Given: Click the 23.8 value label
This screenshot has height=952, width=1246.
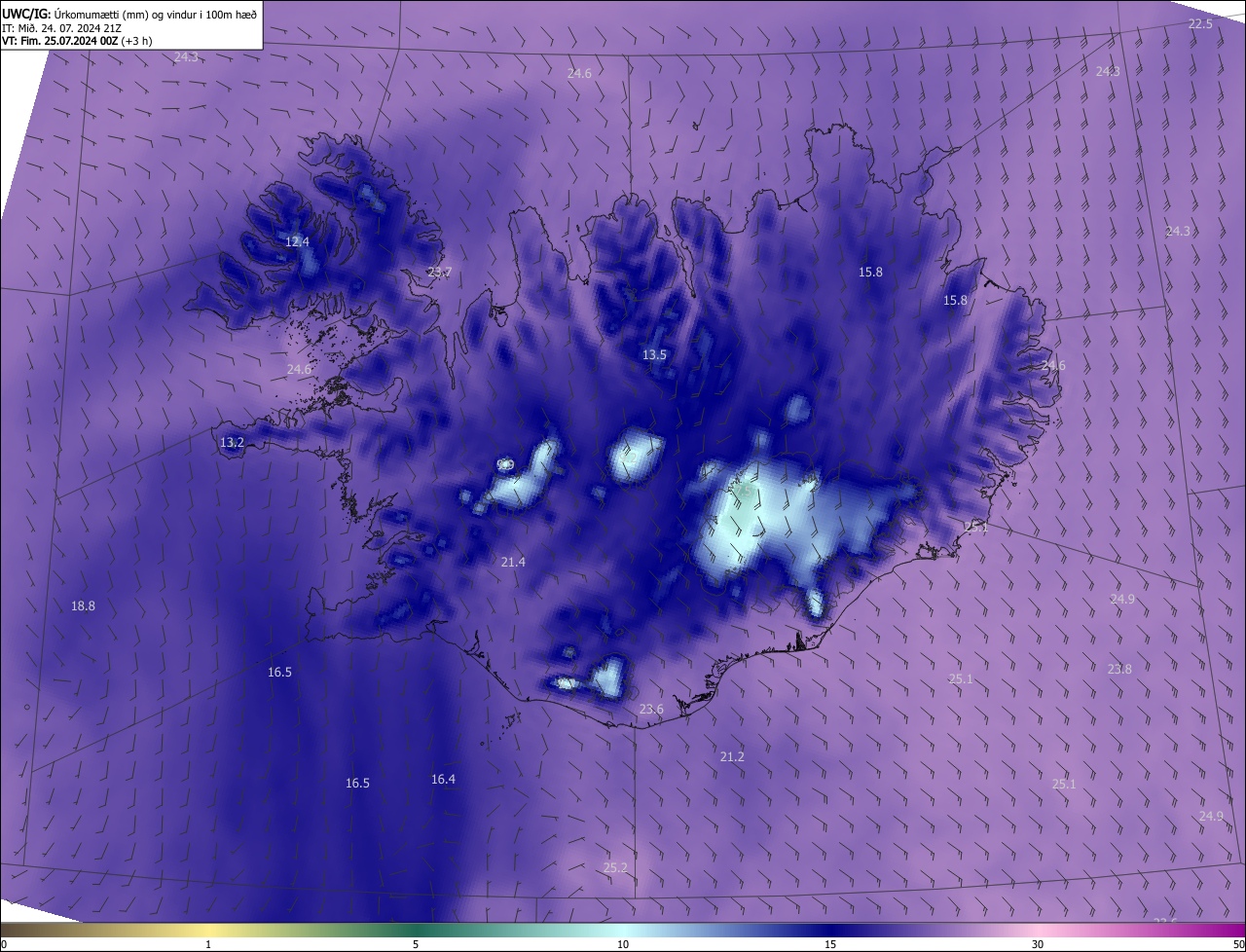Looking at the screenshot, I should 1119,669.
